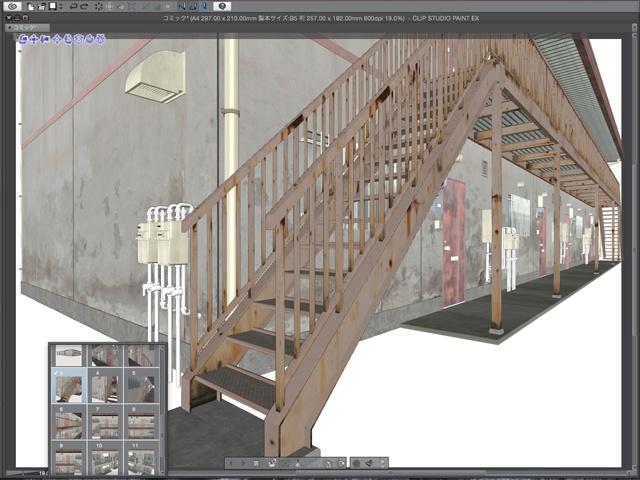
Task: Select the object horizontal rotate manipulator icon
Action: (90, 39)
